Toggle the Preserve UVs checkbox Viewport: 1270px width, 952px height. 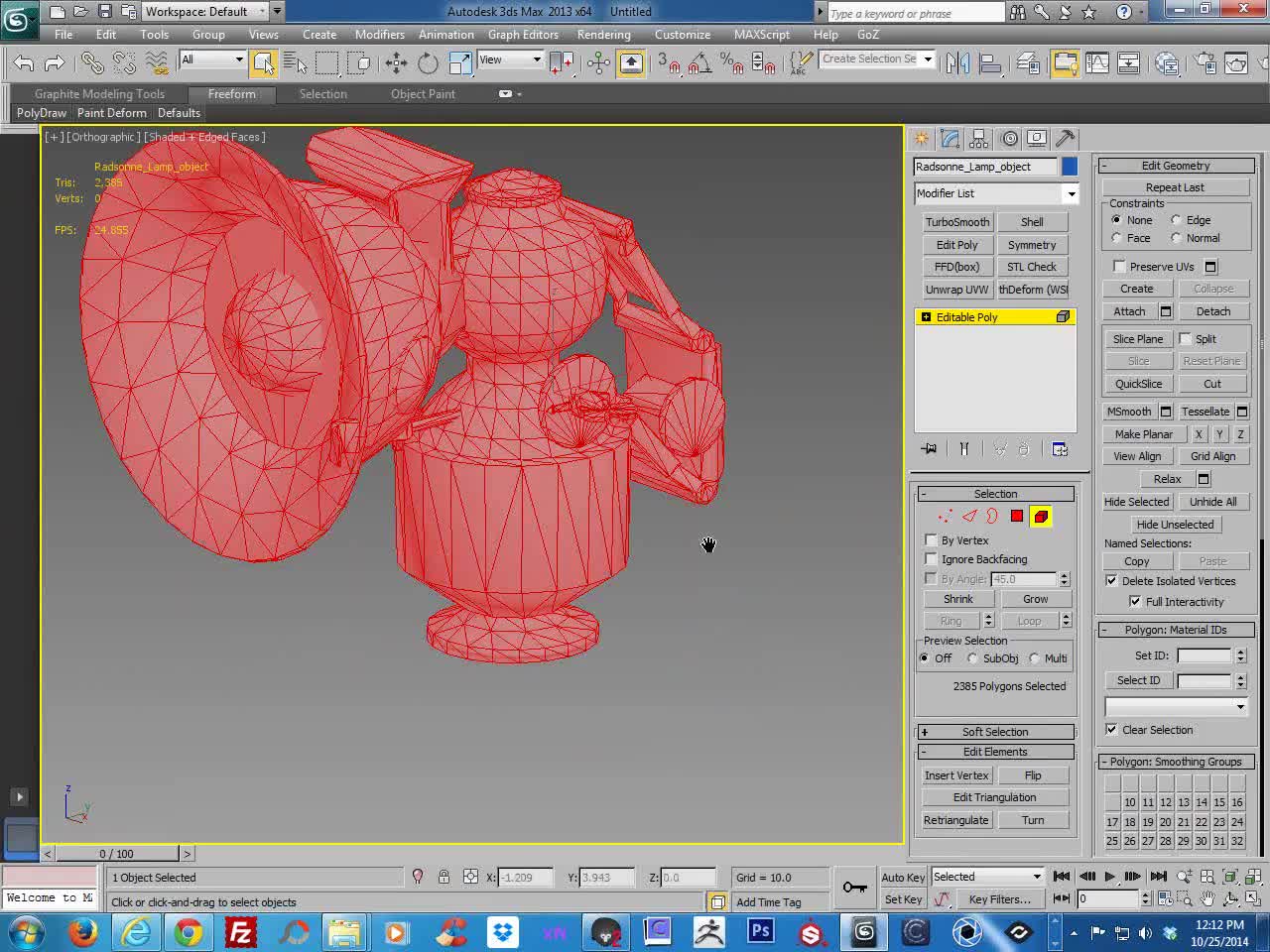pyautogui.click(x=1119, y=267)
